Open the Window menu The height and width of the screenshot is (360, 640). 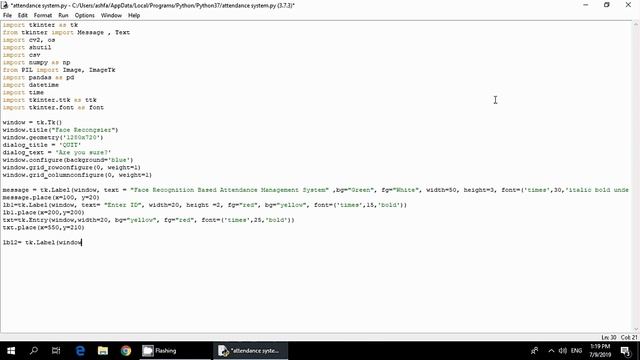pos(111,16)
